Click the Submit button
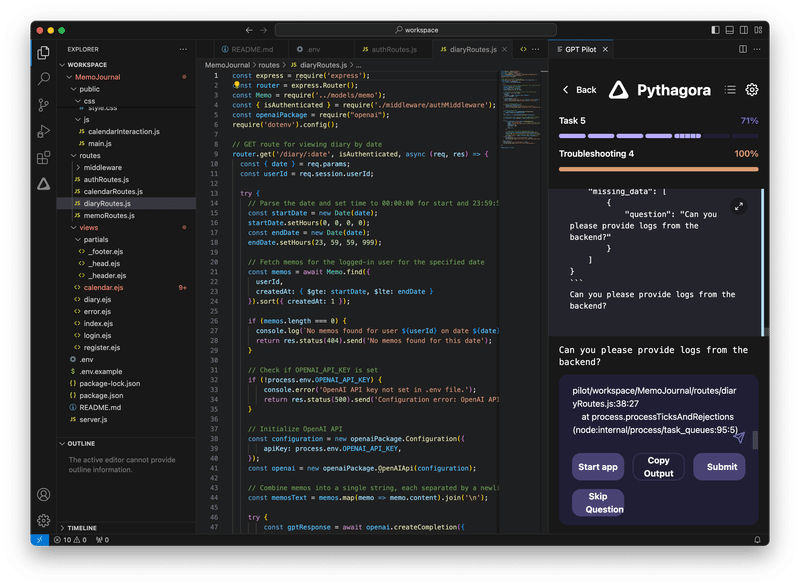800x586 pixels. (x=719, y=467)
